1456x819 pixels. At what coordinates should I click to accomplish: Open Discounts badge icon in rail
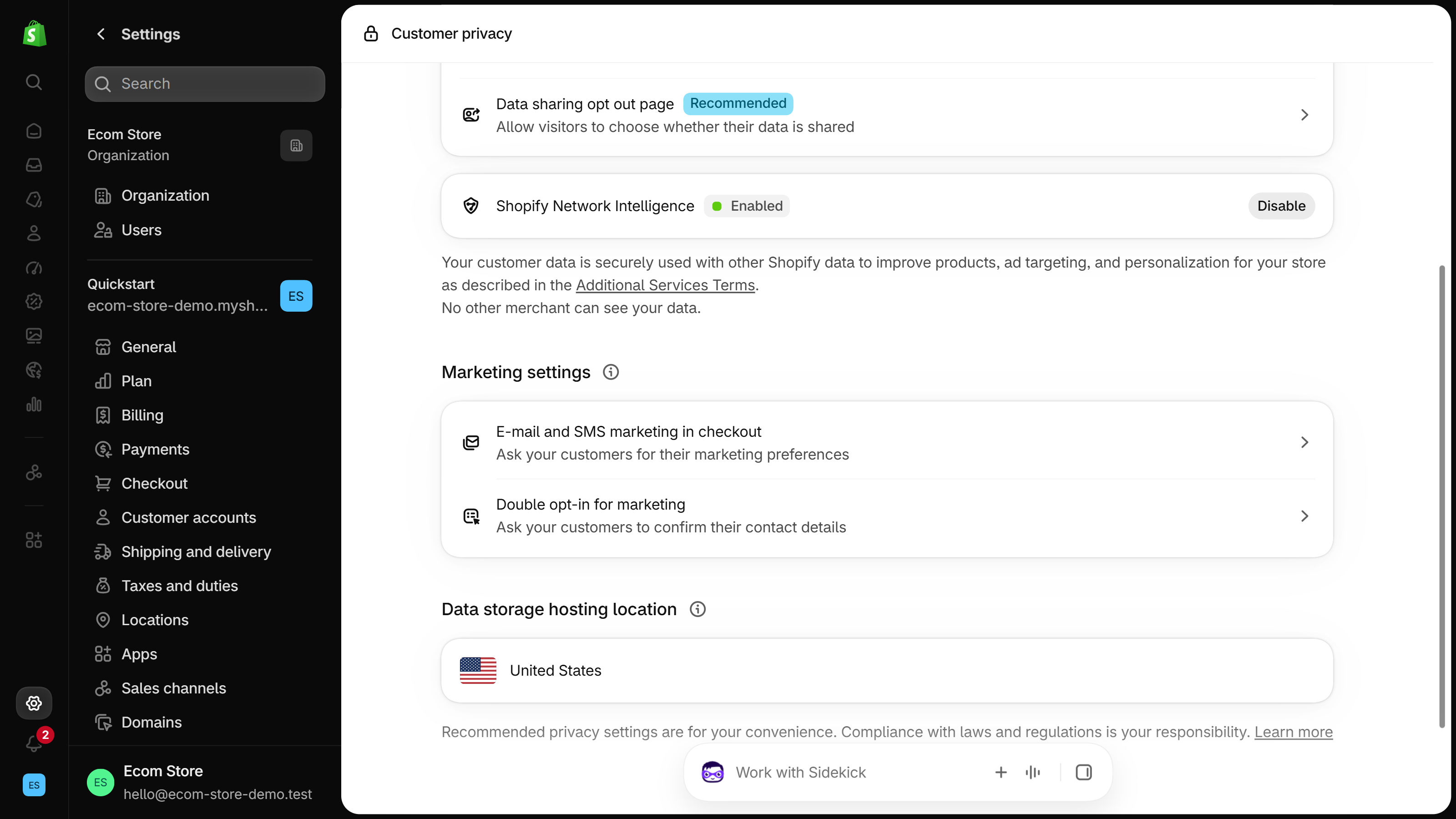34,302
